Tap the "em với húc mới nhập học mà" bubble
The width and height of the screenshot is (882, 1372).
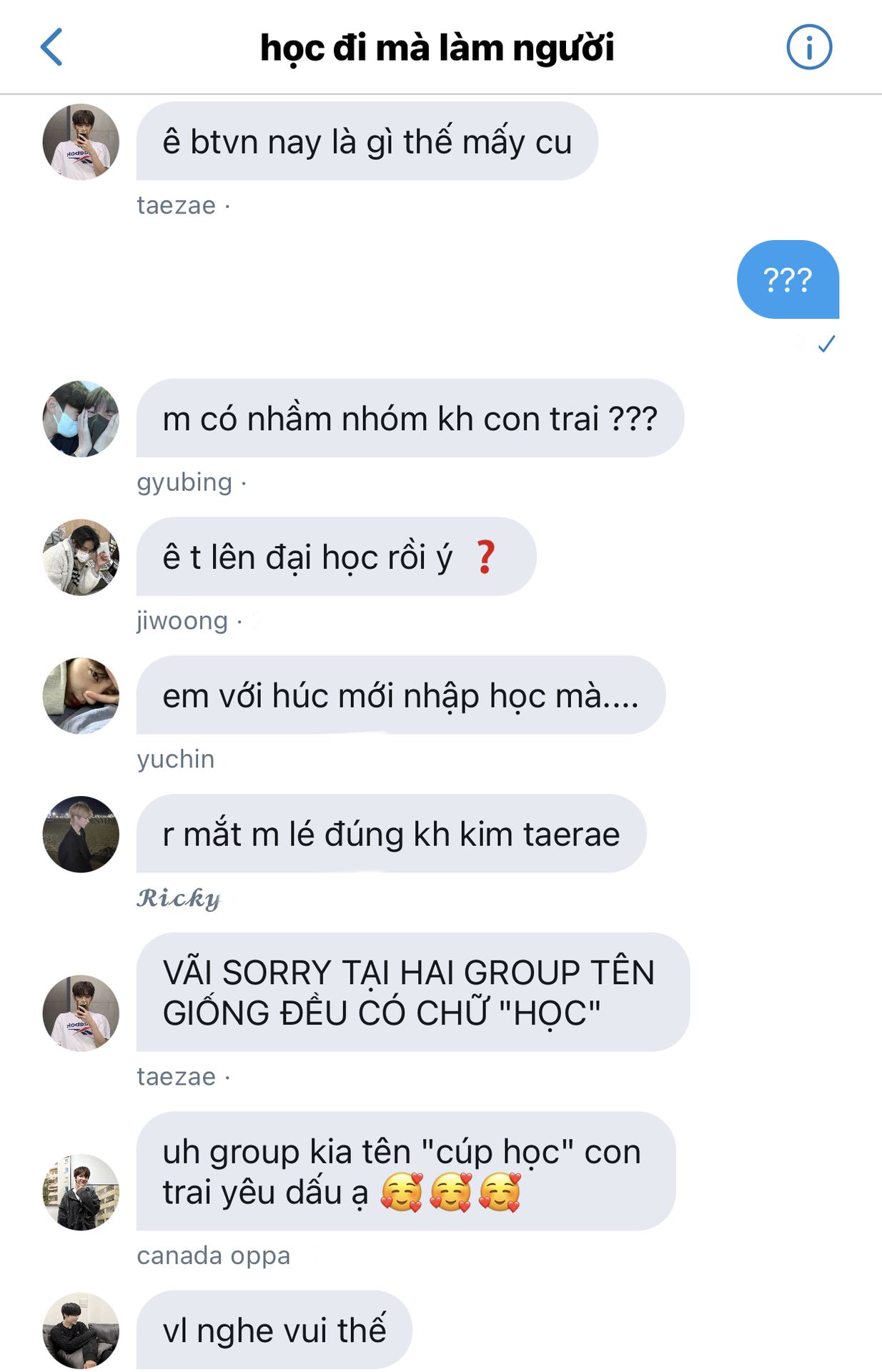(x=401, y=695)
